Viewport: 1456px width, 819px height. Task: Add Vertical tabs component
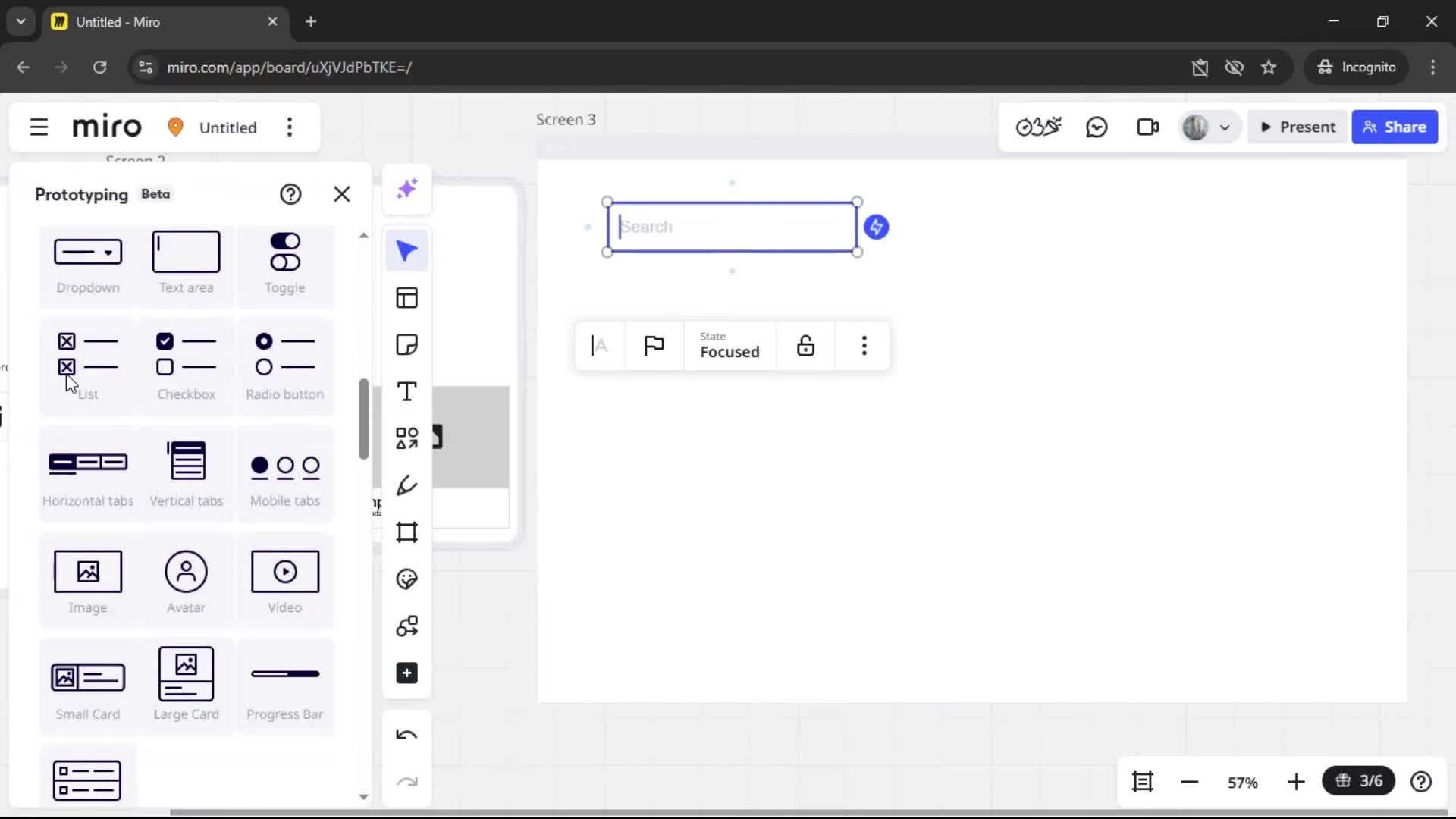coord(187,474)
